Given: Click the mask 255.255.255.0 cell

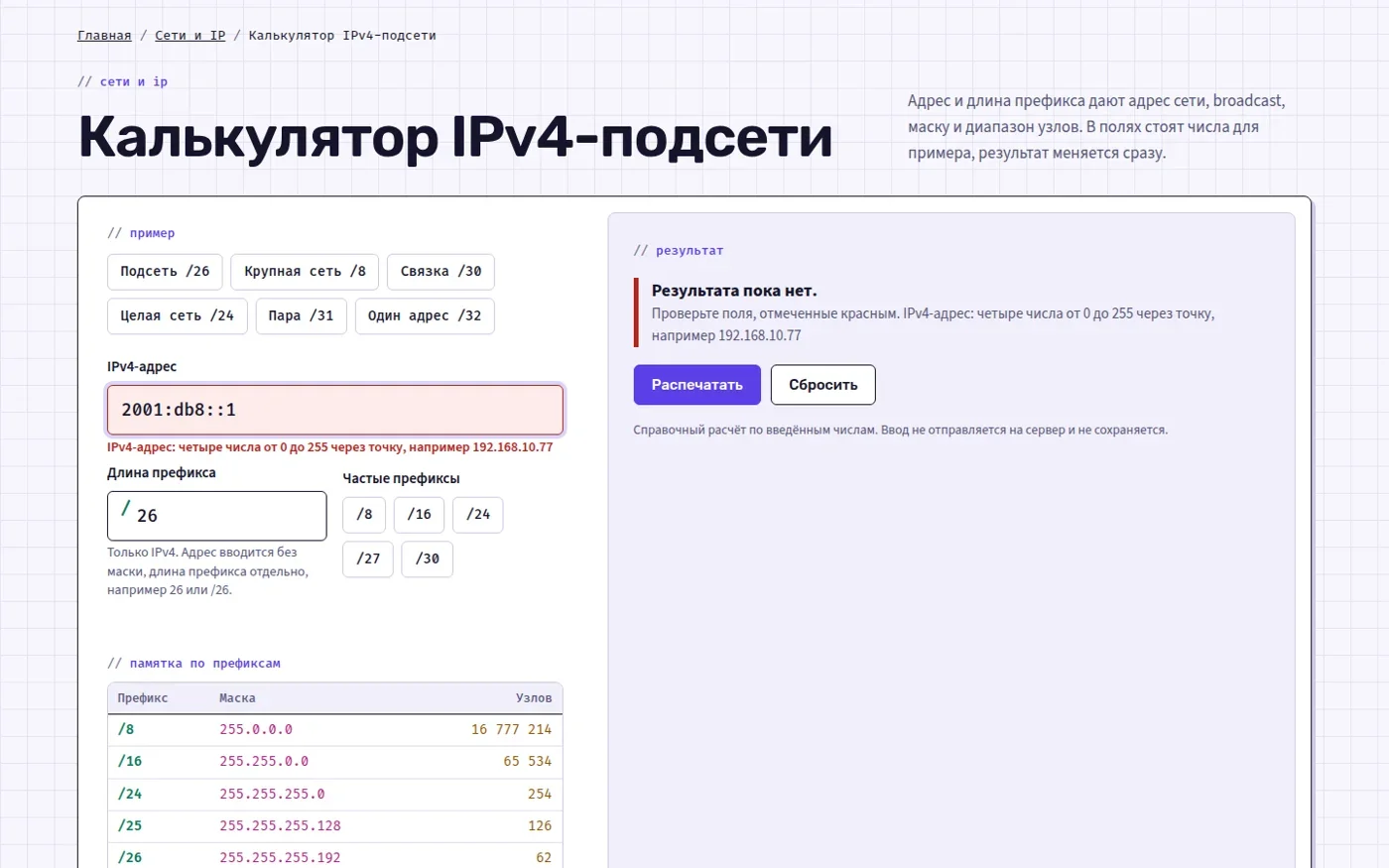Looking at the screenshot, I should pos(272,794).
